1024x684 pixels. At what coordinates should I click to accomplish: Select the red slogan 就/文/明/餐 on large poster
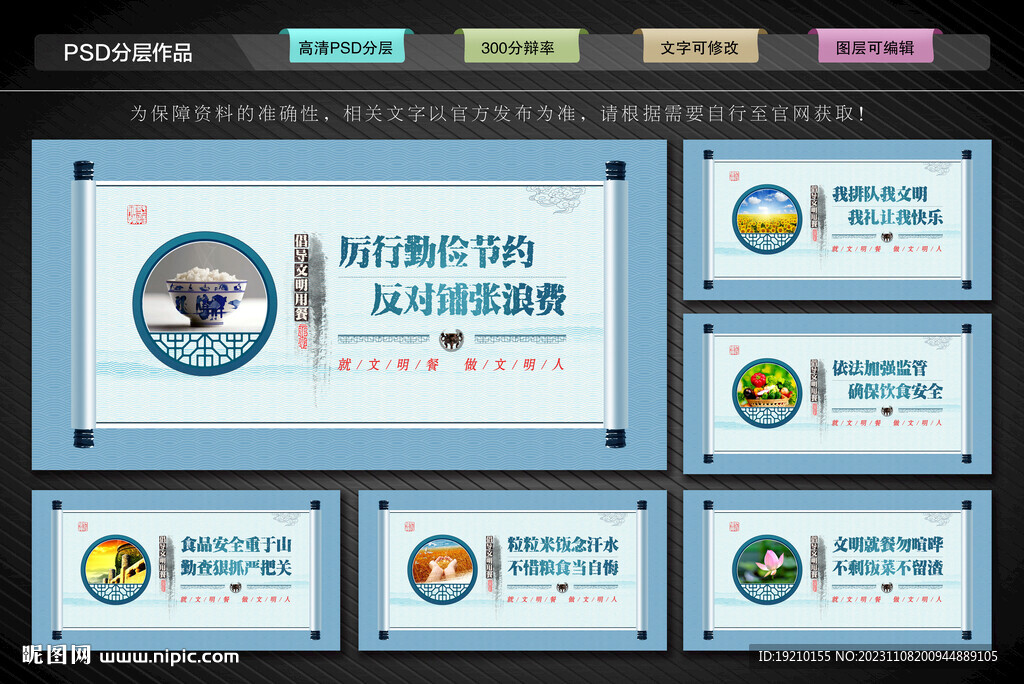389,365
